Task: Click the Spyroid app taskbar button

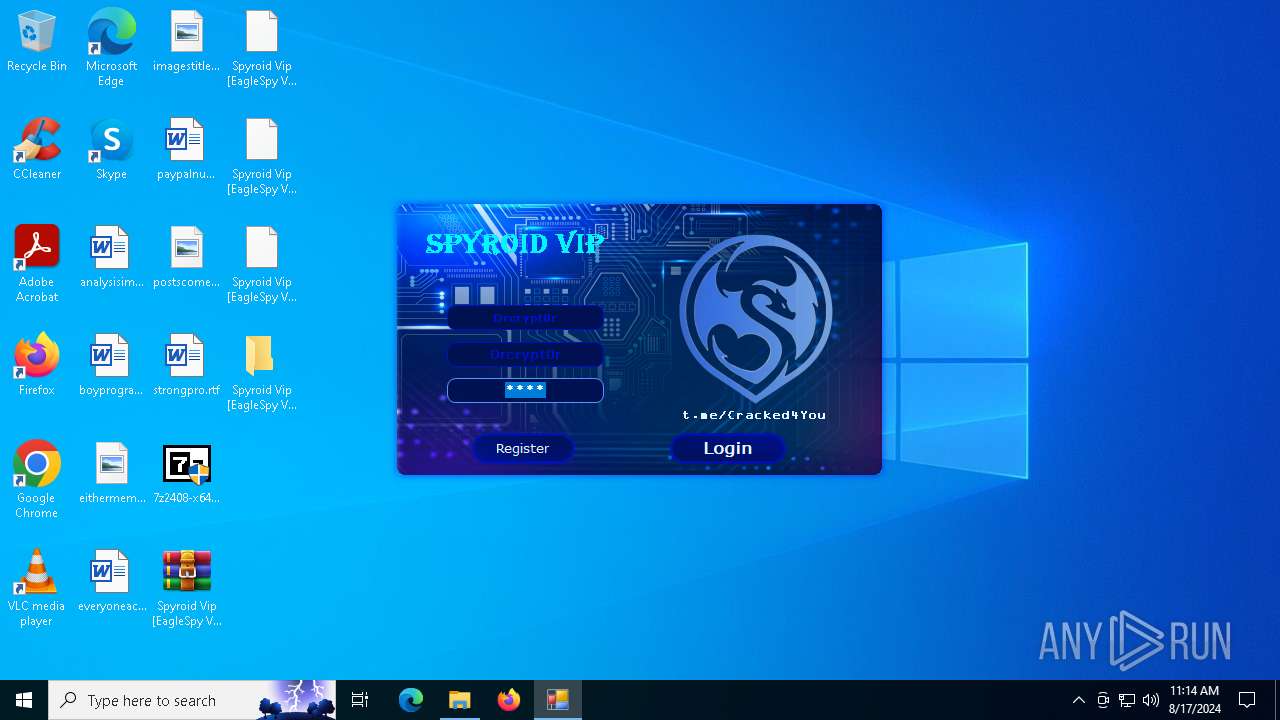Action: [558, 700]
